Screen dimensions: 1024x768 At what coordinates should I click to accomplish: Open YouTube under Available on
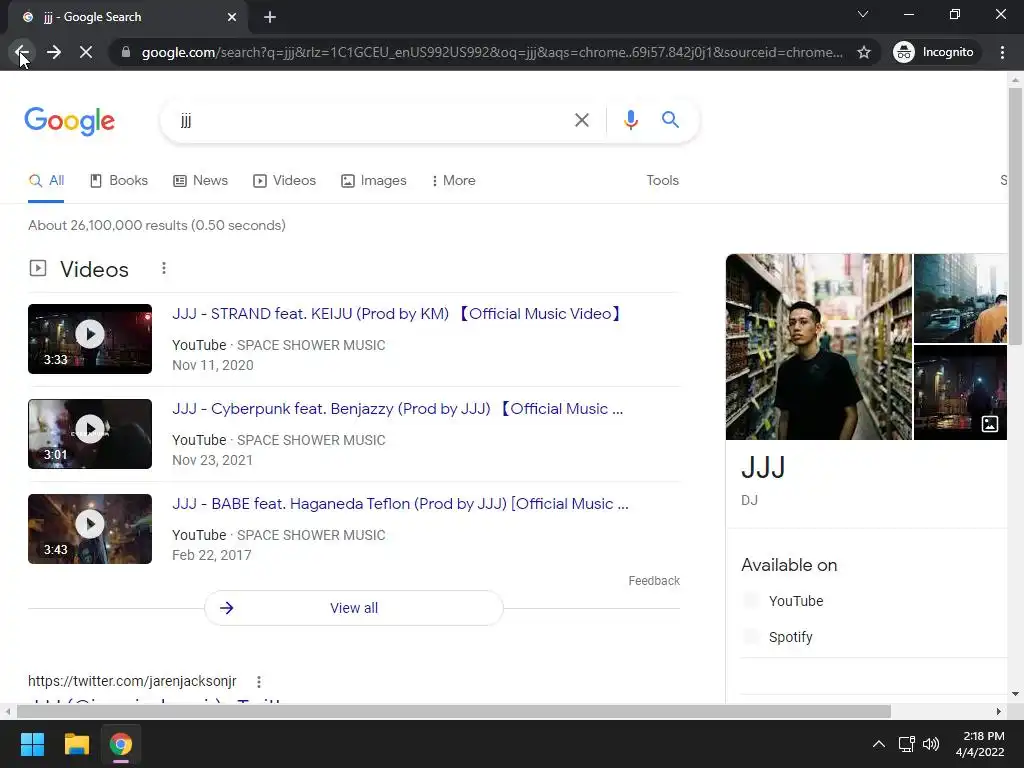point(795,601)
